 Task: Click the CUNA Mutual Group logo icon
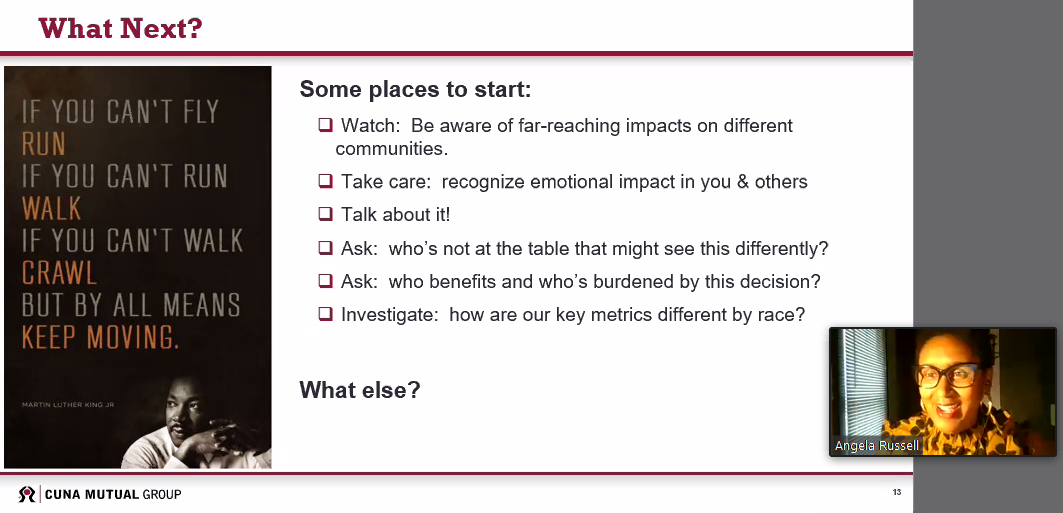click(x=26, y=494)
